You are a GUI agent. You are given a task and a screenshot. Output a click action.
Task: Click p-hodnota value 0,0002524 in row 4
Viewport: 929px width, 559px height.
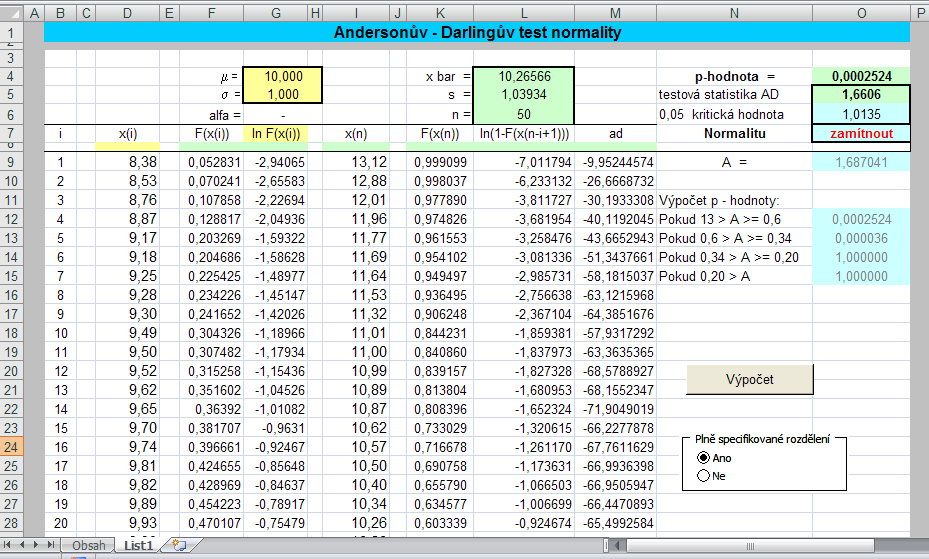[861, 76]
